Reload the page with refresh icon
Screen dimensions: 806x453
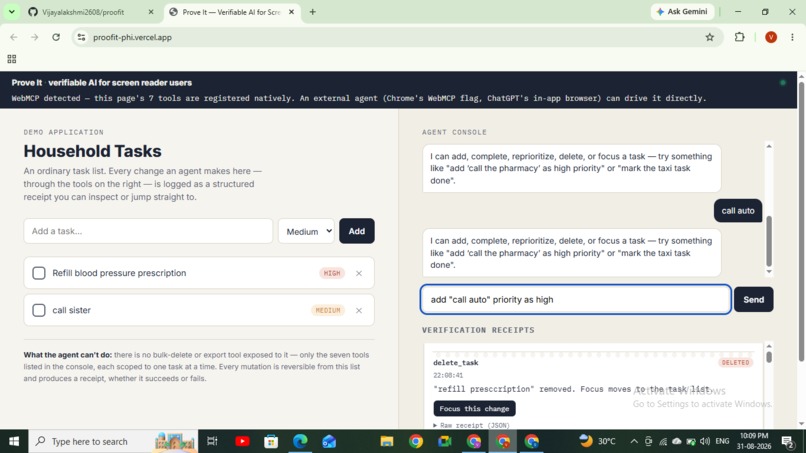tap(56, 37)
